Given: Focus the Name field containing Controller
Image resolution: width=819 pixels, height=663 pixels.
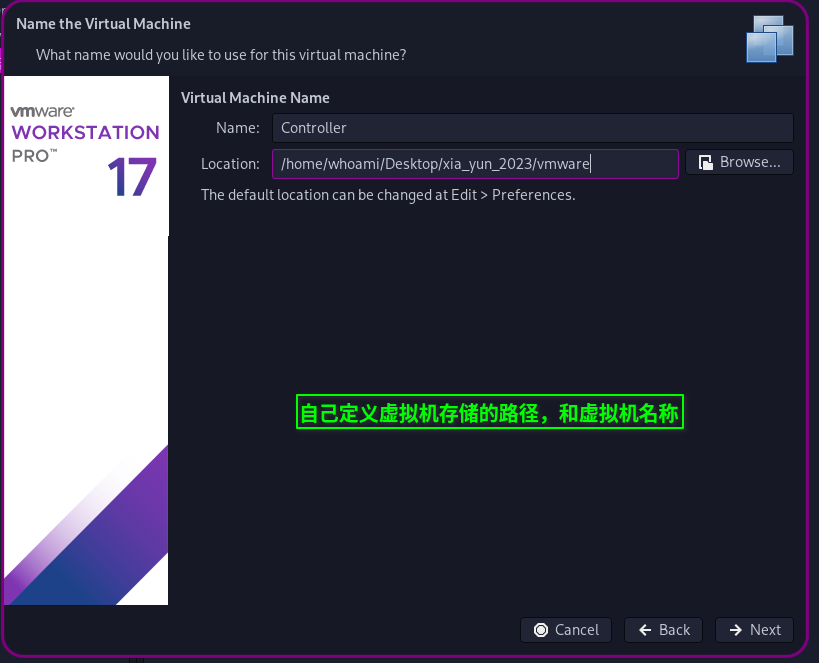Looking at the screenshot, I should 532,128.
